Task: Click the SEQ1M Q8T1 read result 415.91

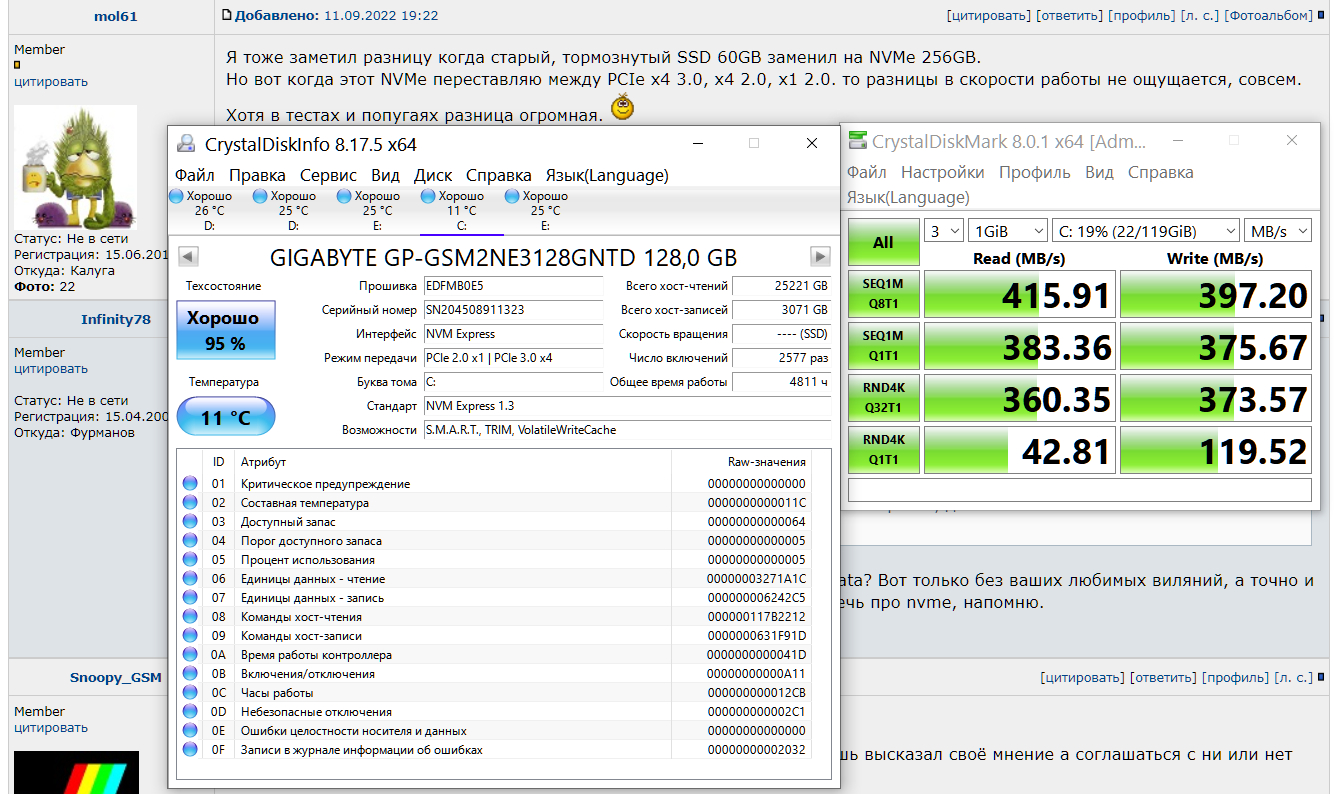Action: (x=1018, y=295)
